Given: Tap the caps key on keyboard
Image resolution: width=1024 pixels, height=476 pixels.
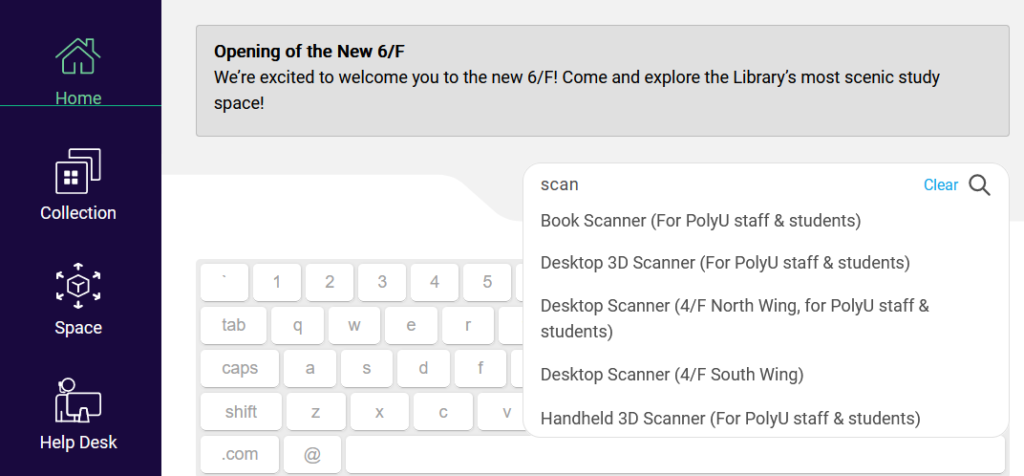Looking at the screenshot, I should click(x=240, y=368).
